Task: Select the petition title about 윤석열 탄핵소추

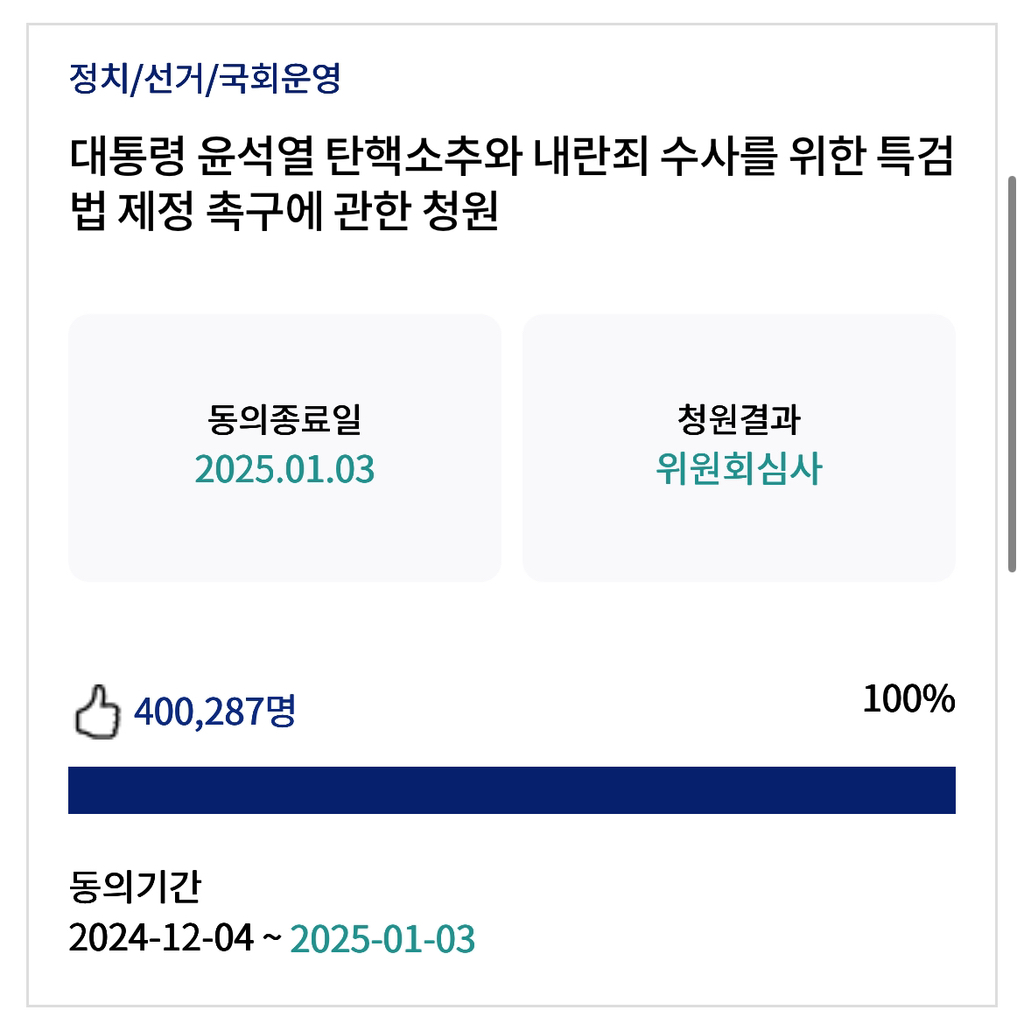Action: (511, 183)
